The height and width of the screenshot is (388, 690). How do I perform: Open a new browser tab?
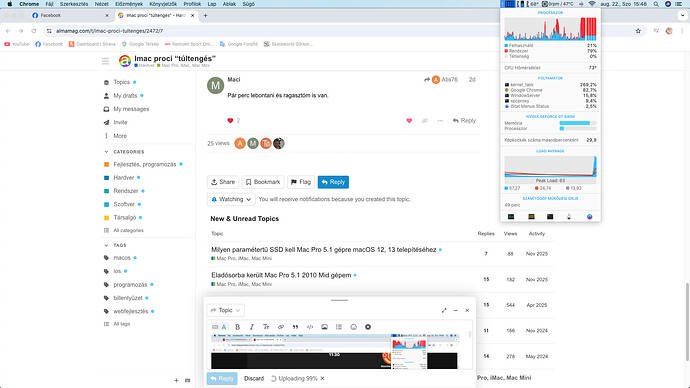[x=205, y=15]
